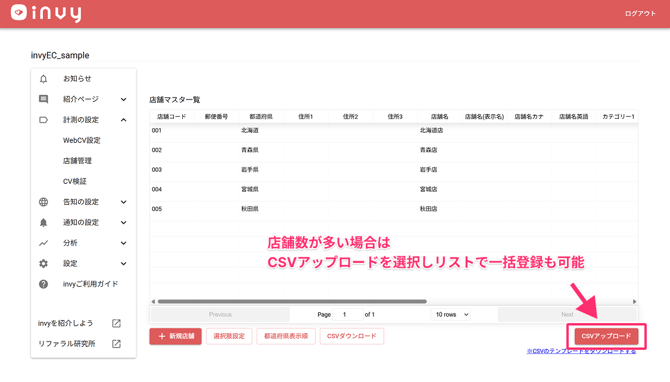The image size is (670, 382).
Task: Open 店舗管理 submenu item
Action: (77, 161)
